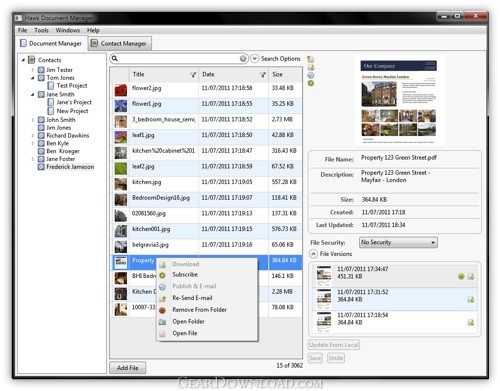
Task: Click flower2.jpg red thumbnail icon
Action: [x=121, y=90]
